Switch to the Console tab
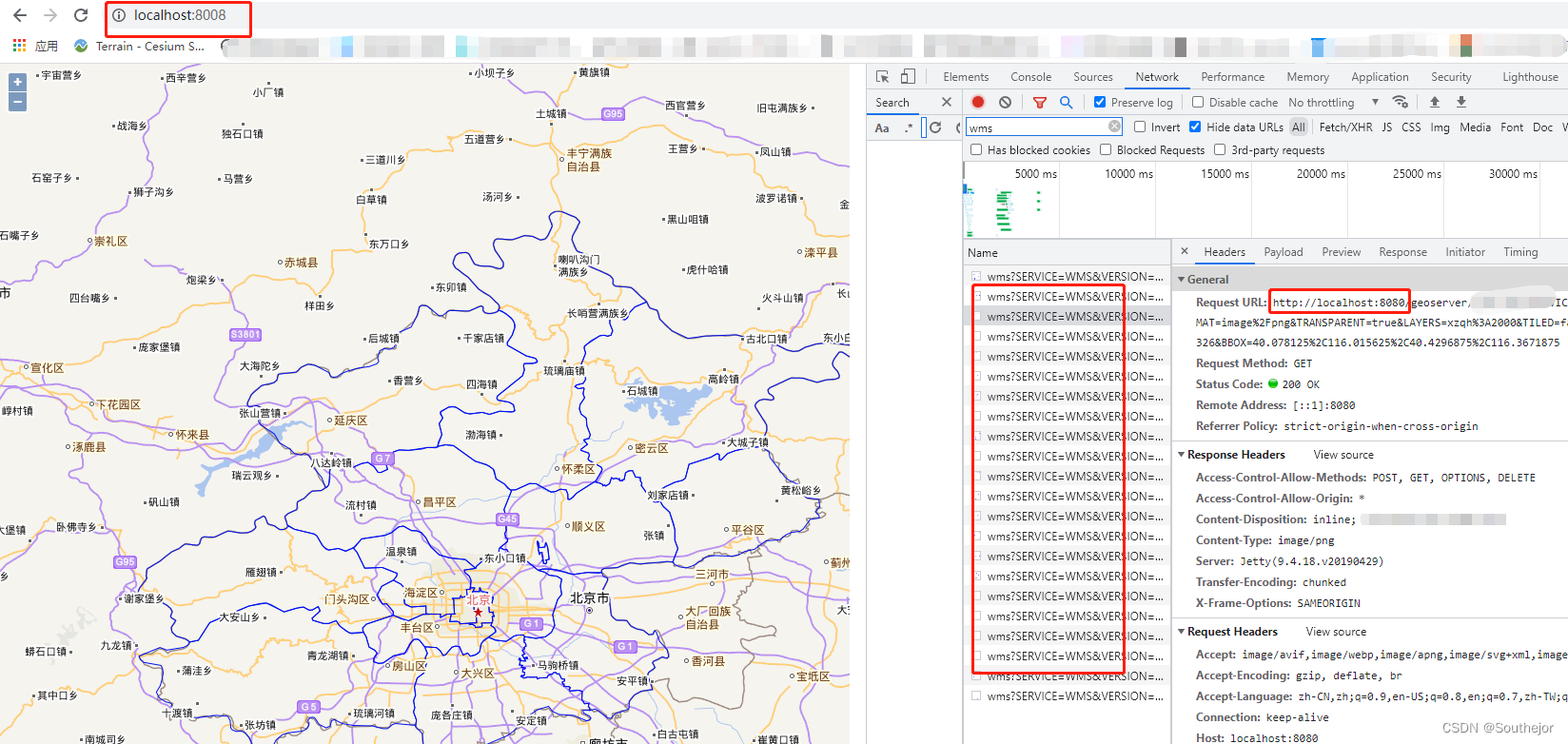This screenshot has height=744, width=1568. [x=1030, y=77]
